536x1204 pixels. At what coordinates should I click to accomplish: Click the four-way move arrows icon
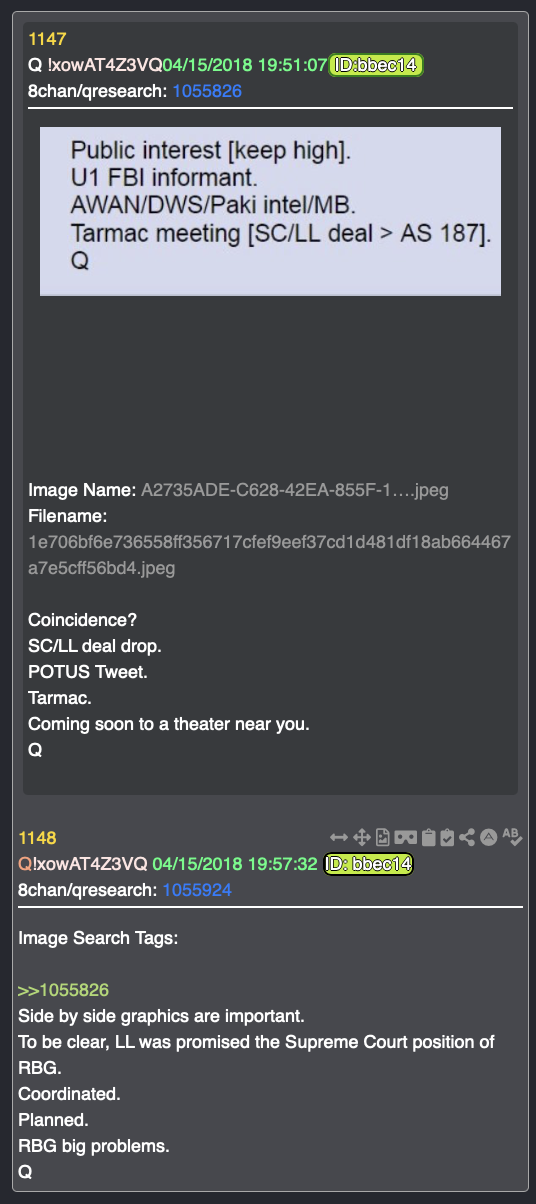363,837
